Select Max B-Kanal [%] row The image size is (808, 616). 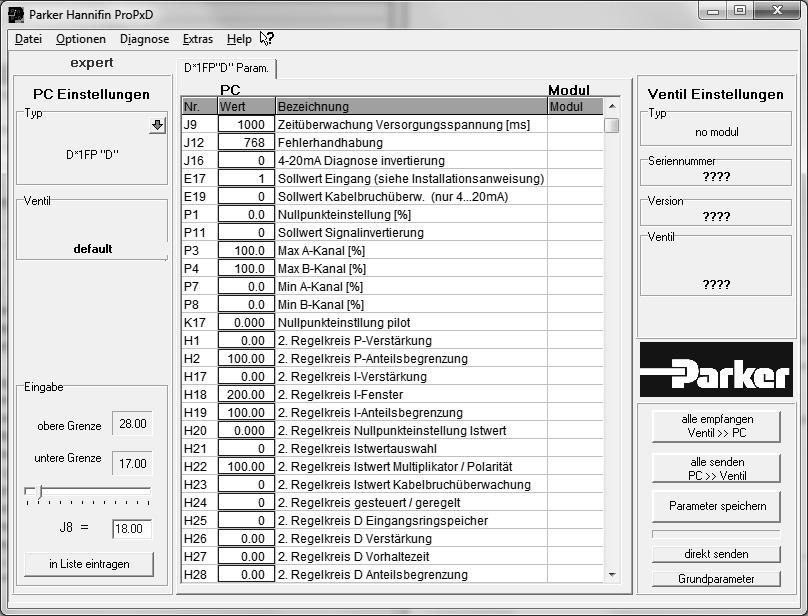tap(392, 269)
